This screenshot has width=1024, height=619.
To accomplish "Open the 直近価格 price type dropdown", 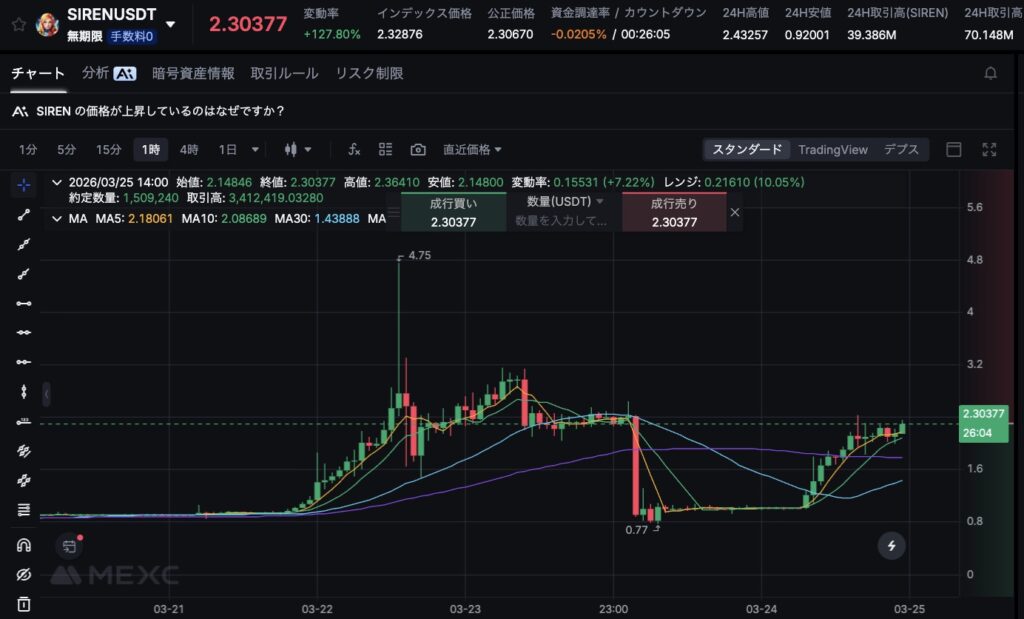I will click(472, 149).
